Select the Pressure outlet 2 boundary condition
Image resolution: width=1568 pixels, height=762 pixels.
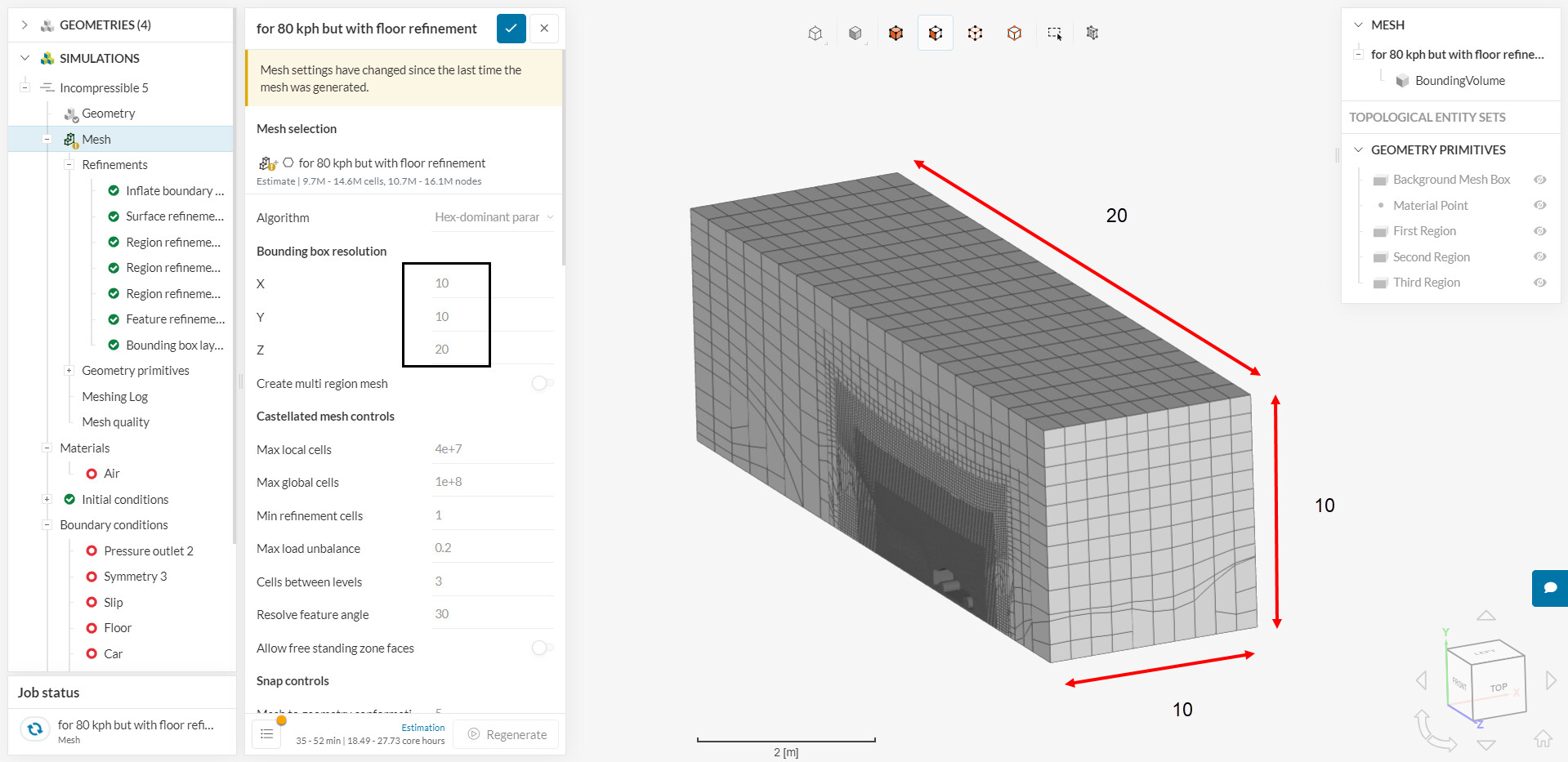tap(149, 551)
